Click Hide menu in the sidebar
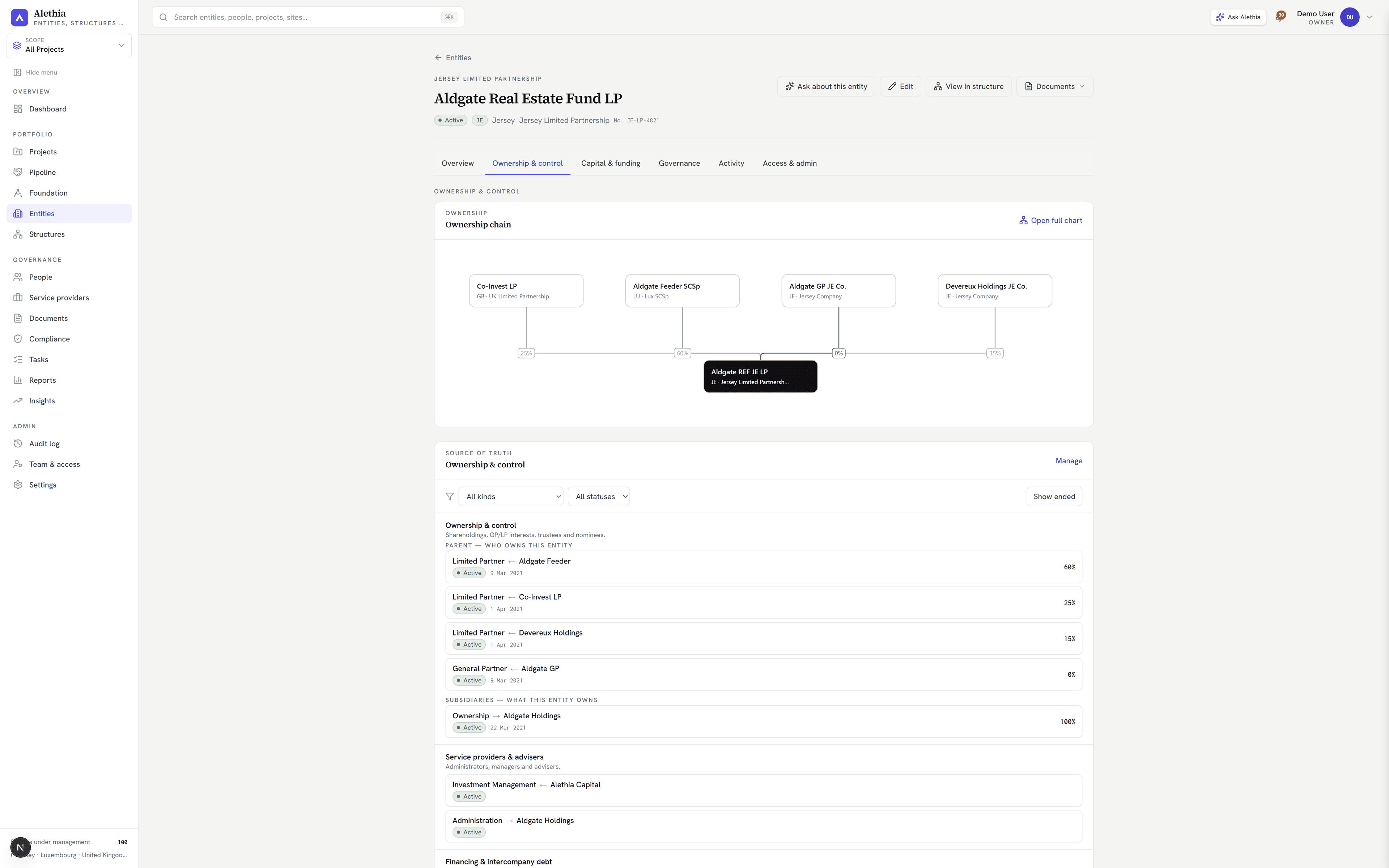Viewport: 1389px width, 868px height. pos(35,72)
